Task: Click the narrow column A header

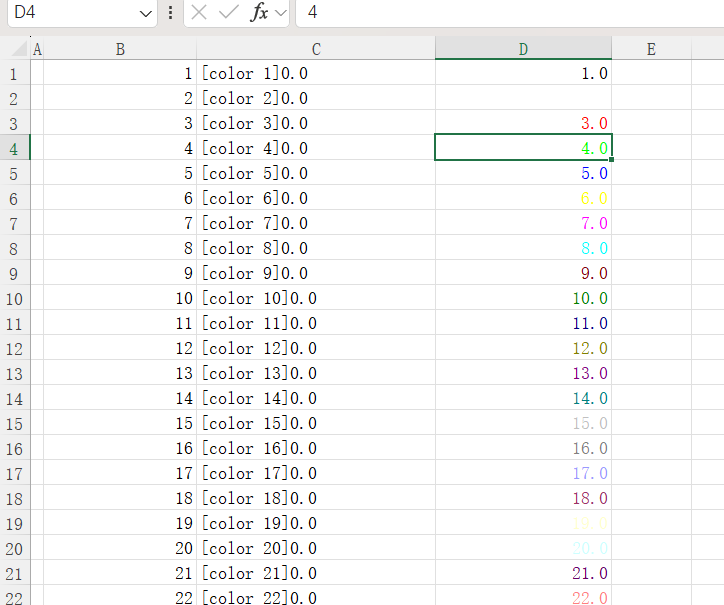Action: coord(38,49)
